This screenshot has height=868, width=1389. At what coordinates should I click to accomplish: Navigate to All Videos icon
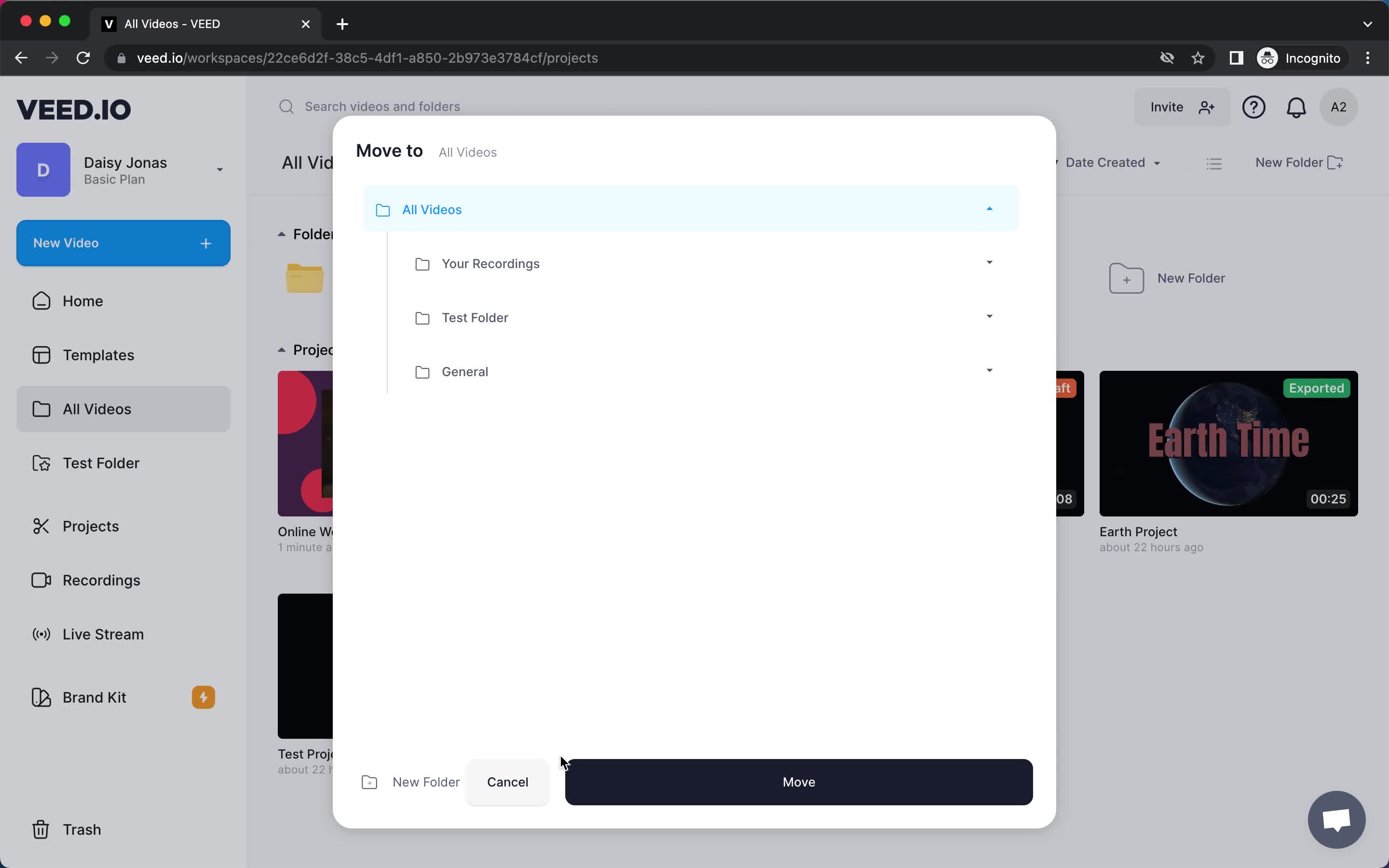[x=382, y=209]
